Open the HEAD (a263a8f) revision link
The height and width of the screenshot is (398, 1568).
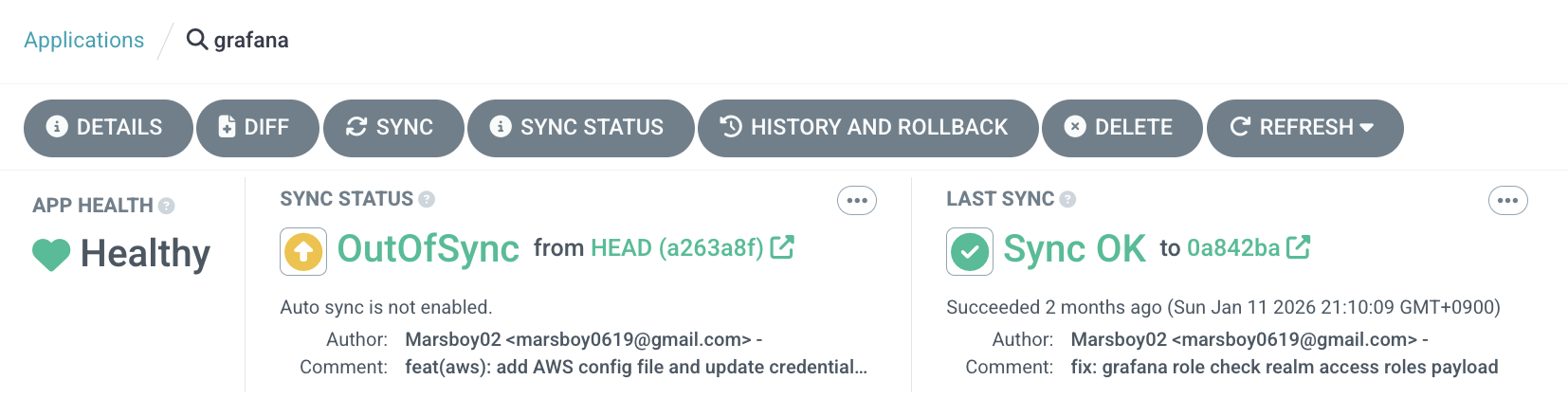(x=677, y=248)
